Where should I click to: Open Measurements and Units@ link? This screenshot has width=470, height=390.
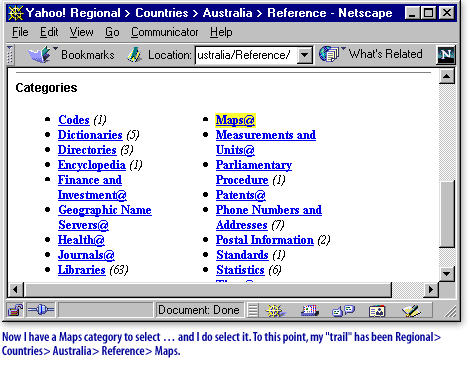pos(266,142)
